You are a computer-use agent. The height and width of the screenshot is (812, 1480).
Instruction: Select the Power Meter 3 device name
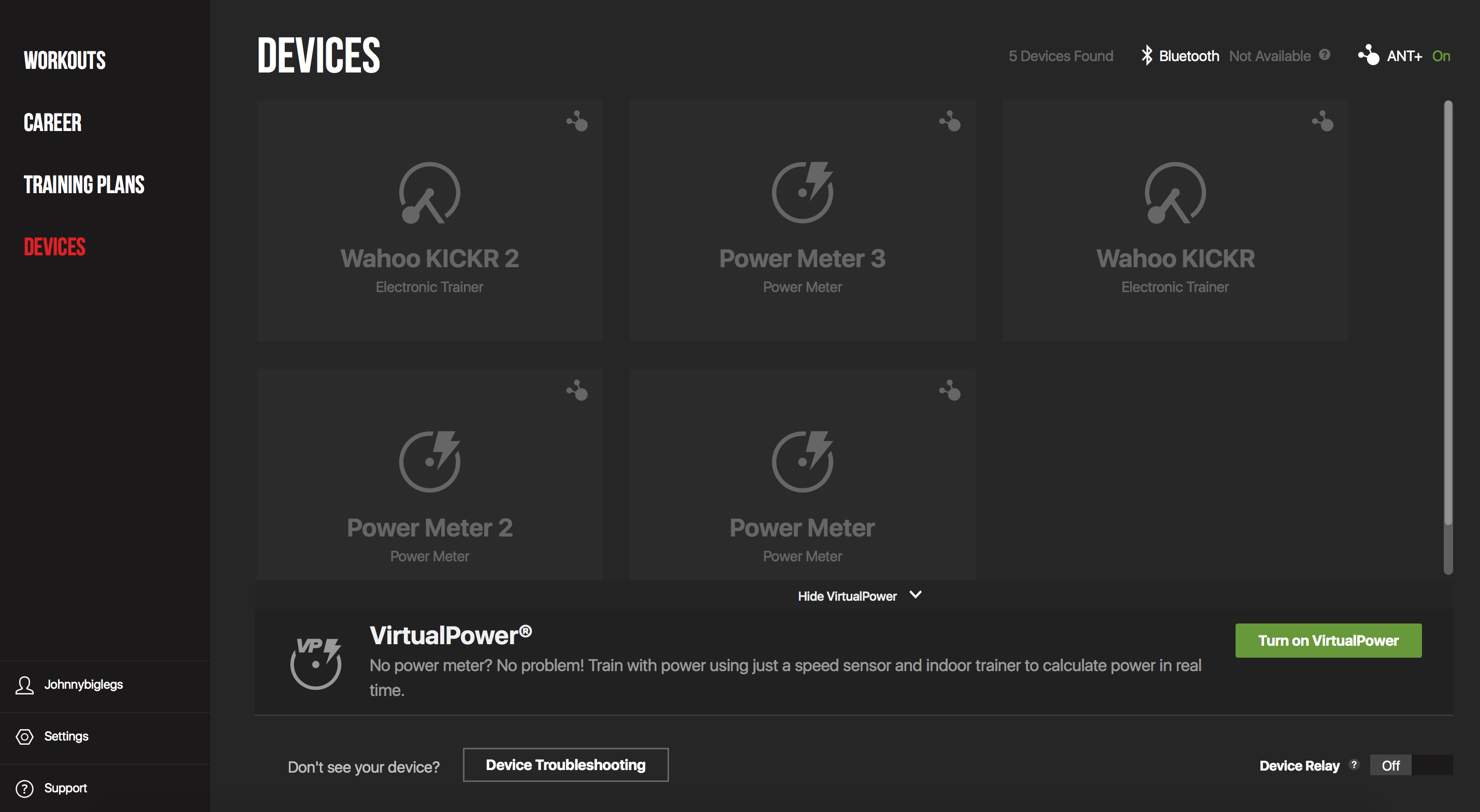coord(803,258)
